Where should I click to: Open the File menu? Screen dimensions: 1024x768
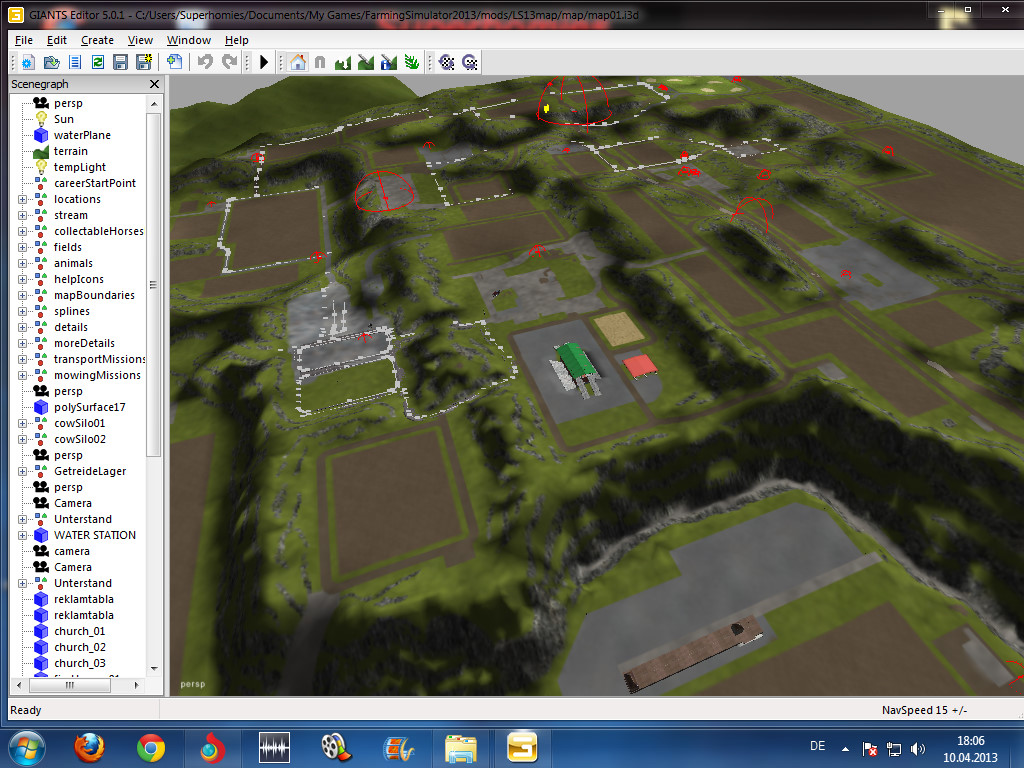[x=24, y=40]
